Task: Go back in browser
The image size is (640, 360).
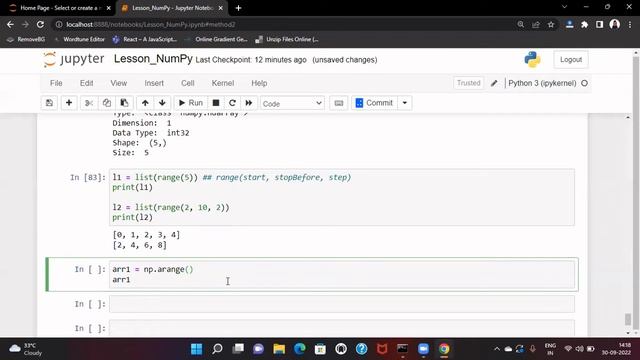Action: tap(10, 24)
